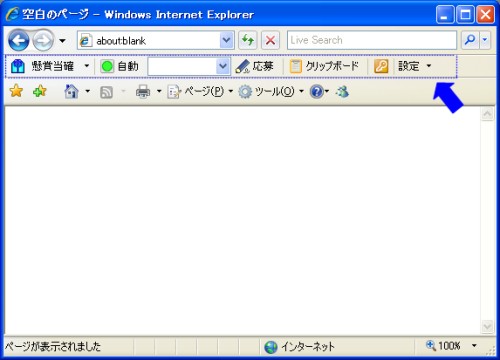Click the Forward navigation arrow

pos(43,41)
